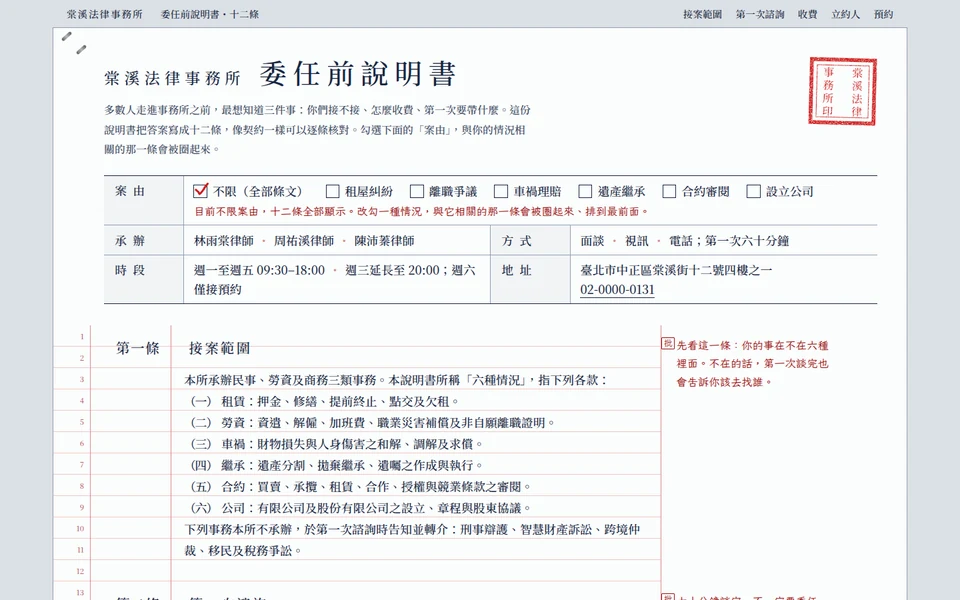Go to 收費 section from nav
The image size is (960, 600).
coord(808,14)
